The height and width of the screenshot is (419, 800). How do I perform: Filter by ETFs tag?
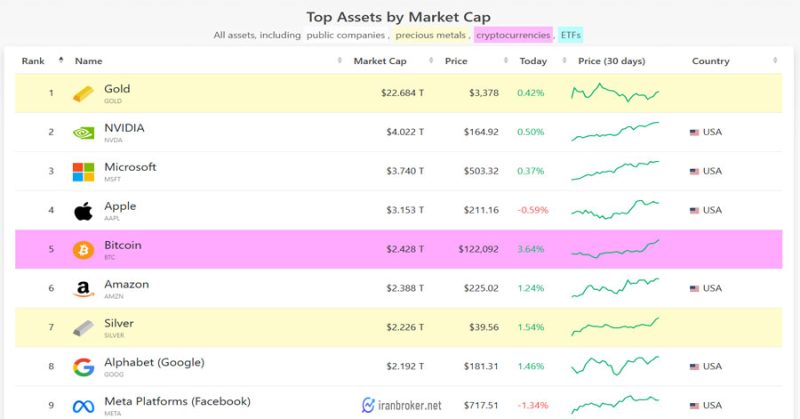coord(570,35)
